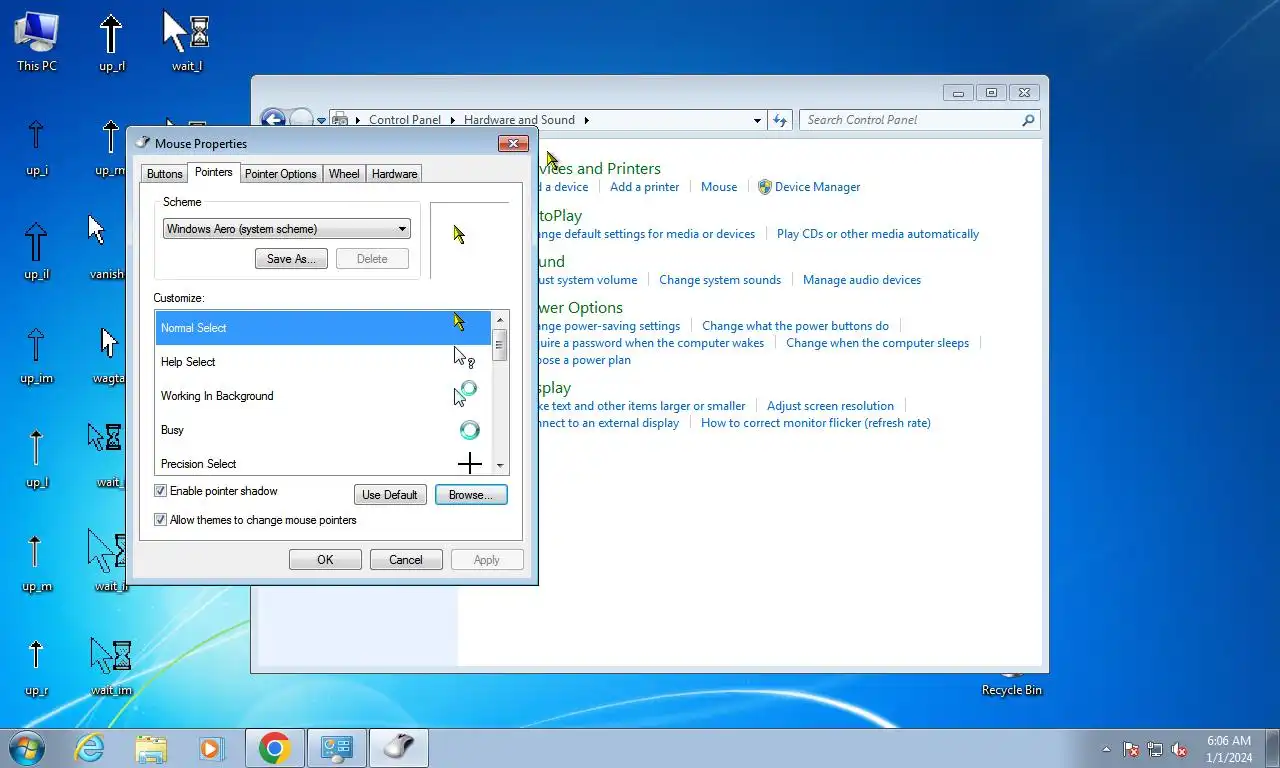Screen dimensions: 1280x768
Task: Select the wait_l cursor file on desktop
Action: pos(186,42)
